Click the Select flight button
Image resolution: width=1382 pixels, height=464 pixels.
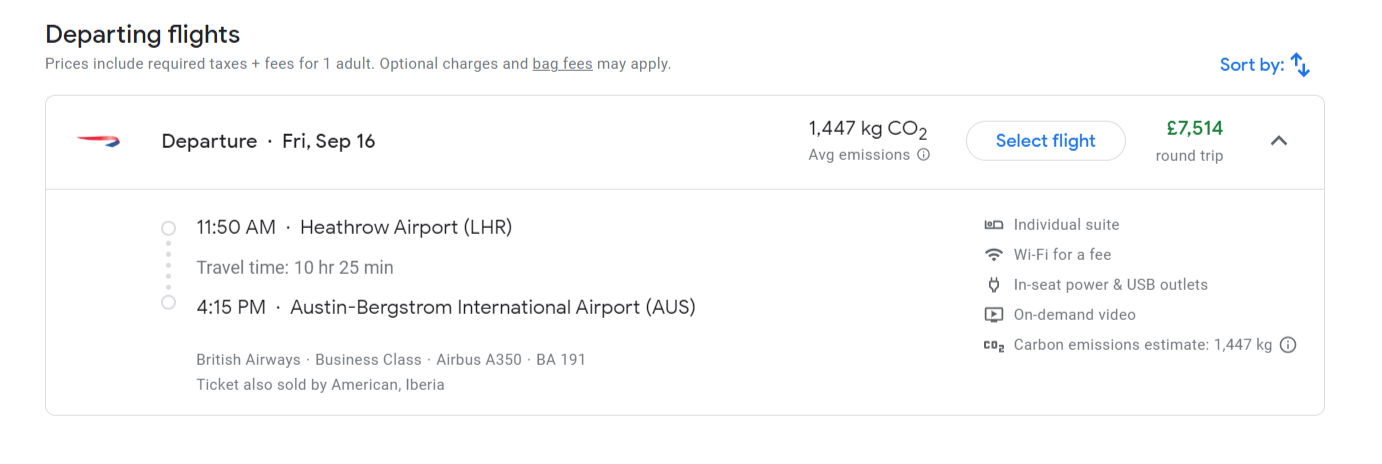point(1046,141)
